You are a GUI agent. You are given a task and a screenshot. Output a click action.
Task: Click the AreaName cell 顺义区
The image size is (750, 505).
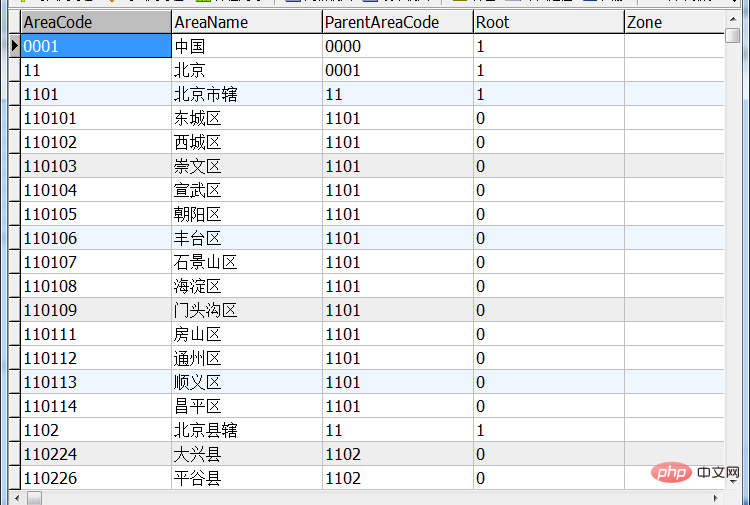[x=247, y=382]
